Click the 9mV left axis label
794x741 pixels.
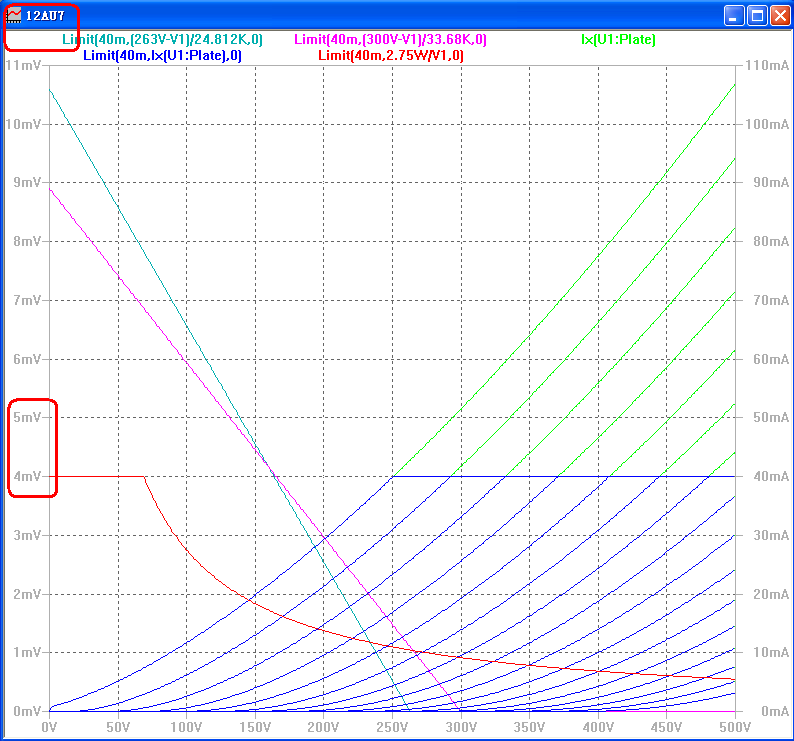(x=26, y=182)
